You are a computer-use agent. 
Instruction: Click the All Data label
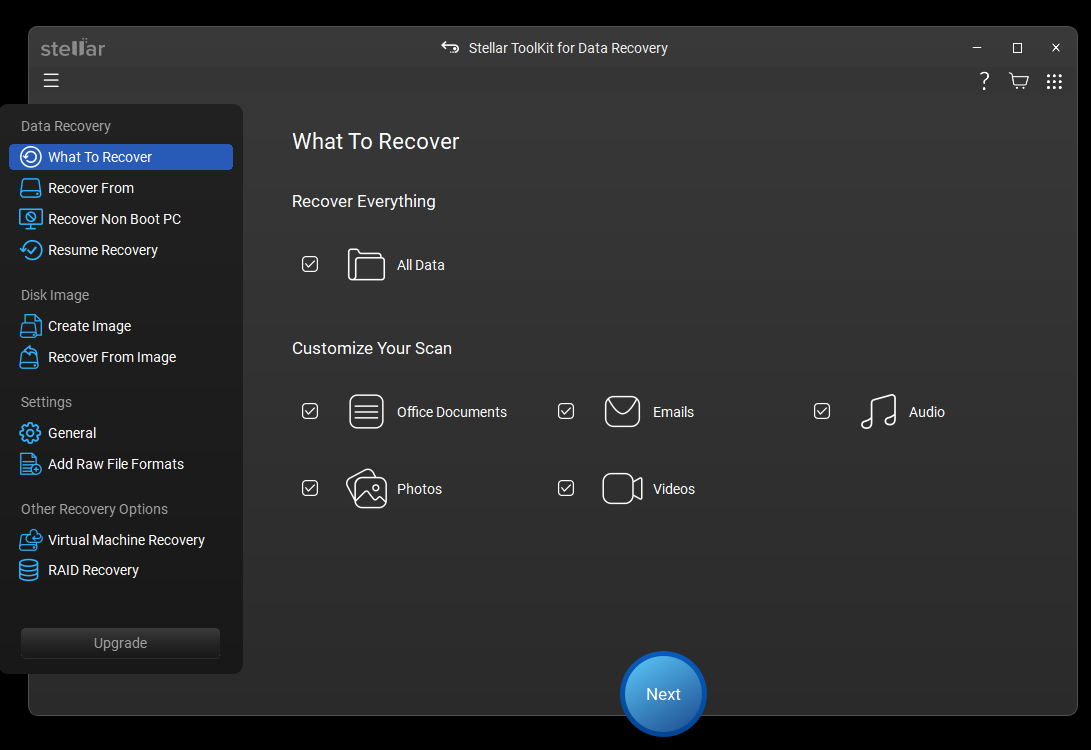pyautogui.click(x=420, y=265)
